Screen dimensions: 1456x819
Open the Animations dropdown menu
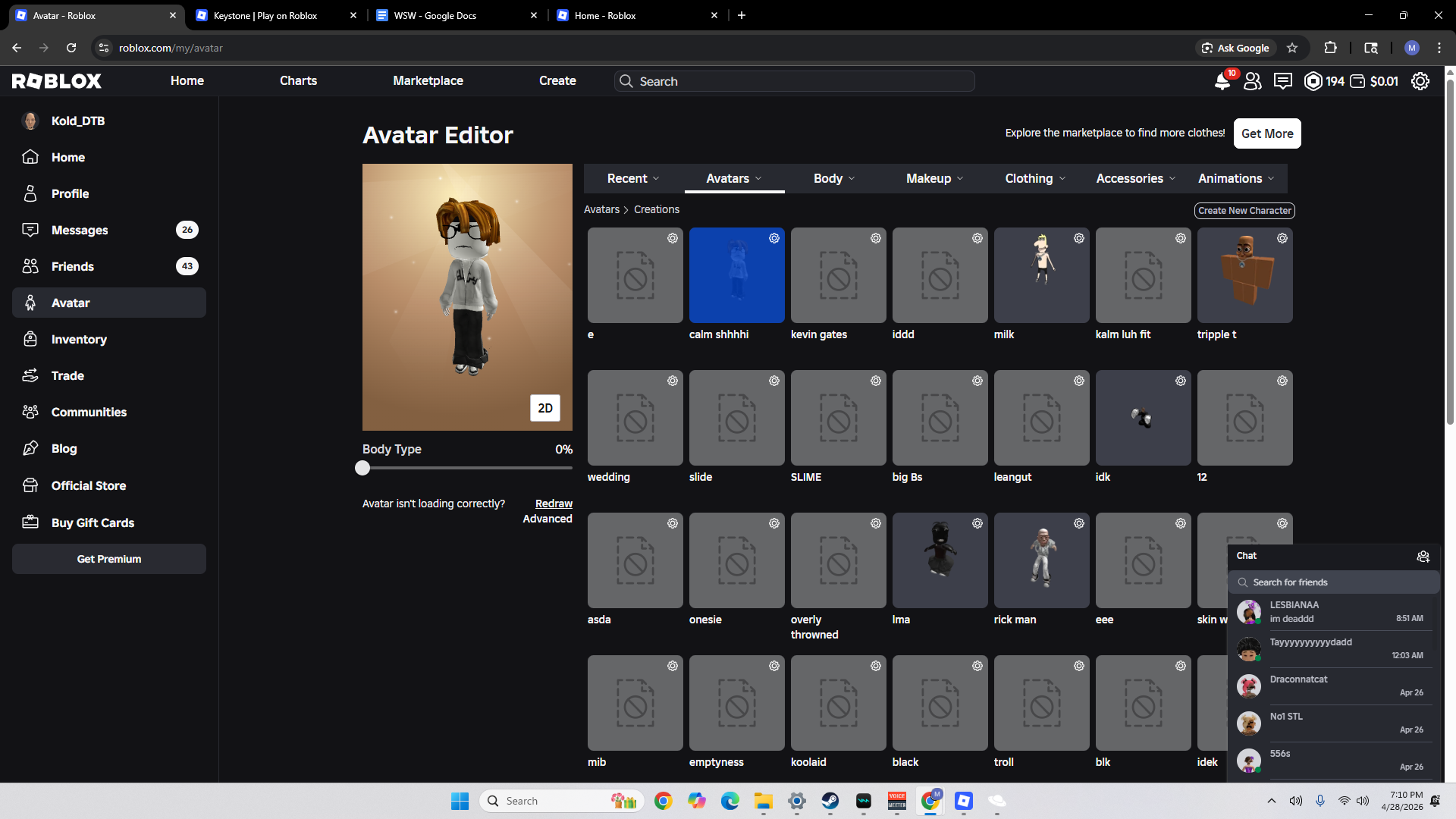pos(1235,178)
